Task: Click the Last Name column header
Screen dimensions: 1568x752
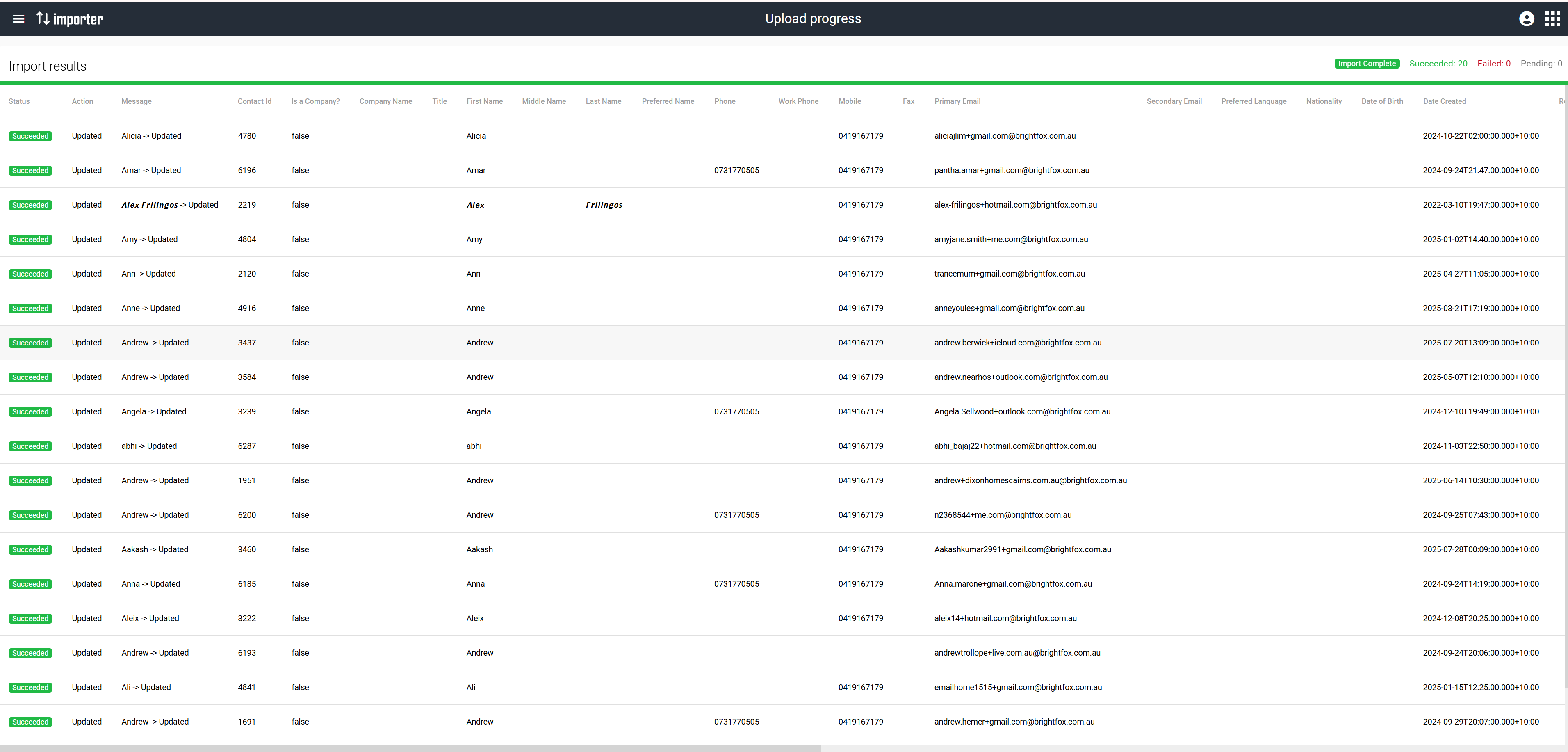Action: tap(603, 101)
